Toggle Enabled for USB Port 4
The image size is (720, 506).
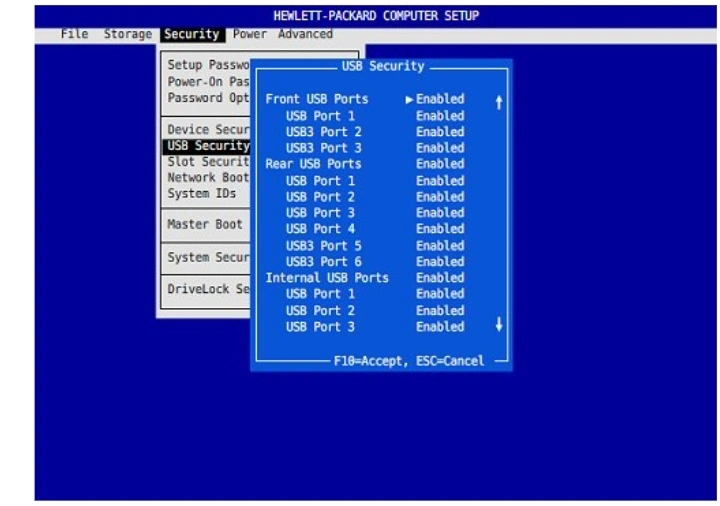coord(440,229)
